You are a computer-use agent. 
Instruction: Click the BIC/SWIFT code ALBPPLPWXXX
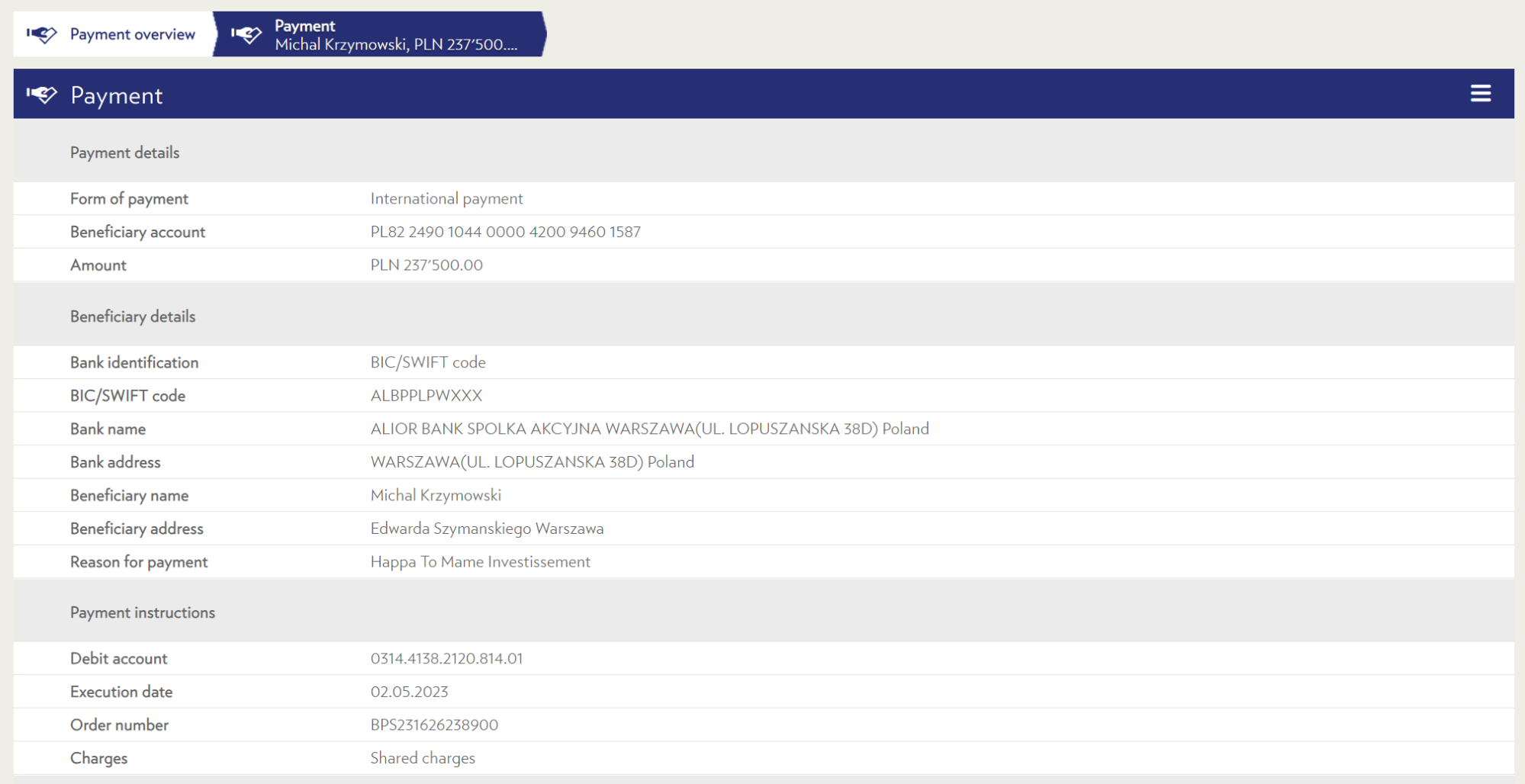tap(426, 396)
